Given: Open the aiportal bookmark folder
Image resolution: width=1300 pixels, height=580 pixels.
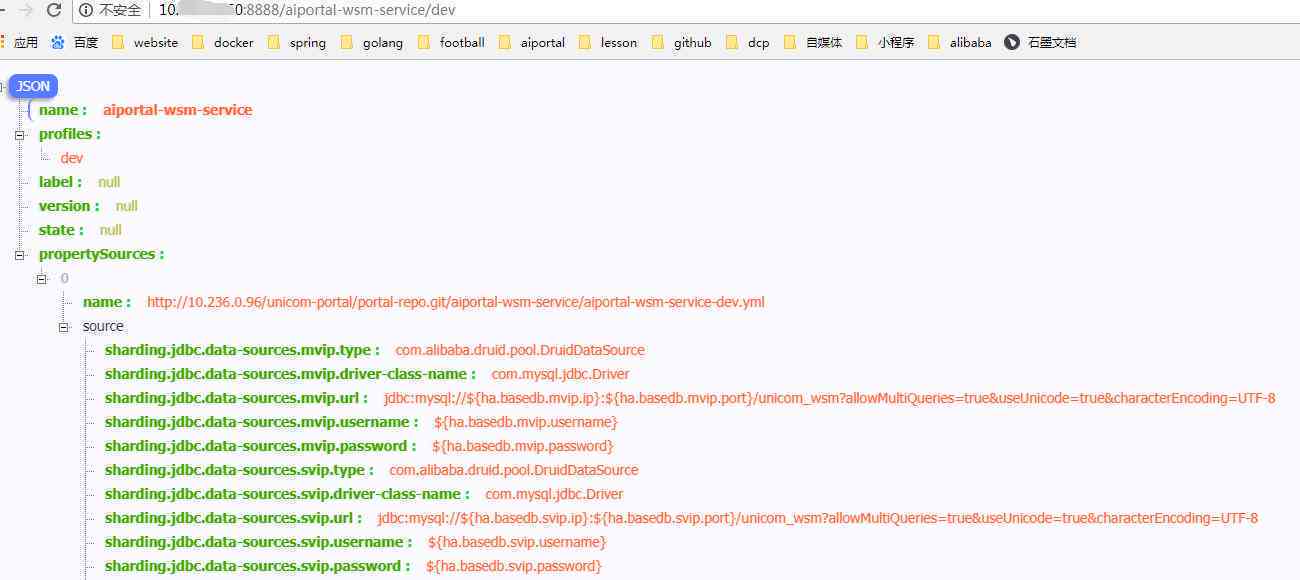Looking at the screenshot, I should coord(532,42).
